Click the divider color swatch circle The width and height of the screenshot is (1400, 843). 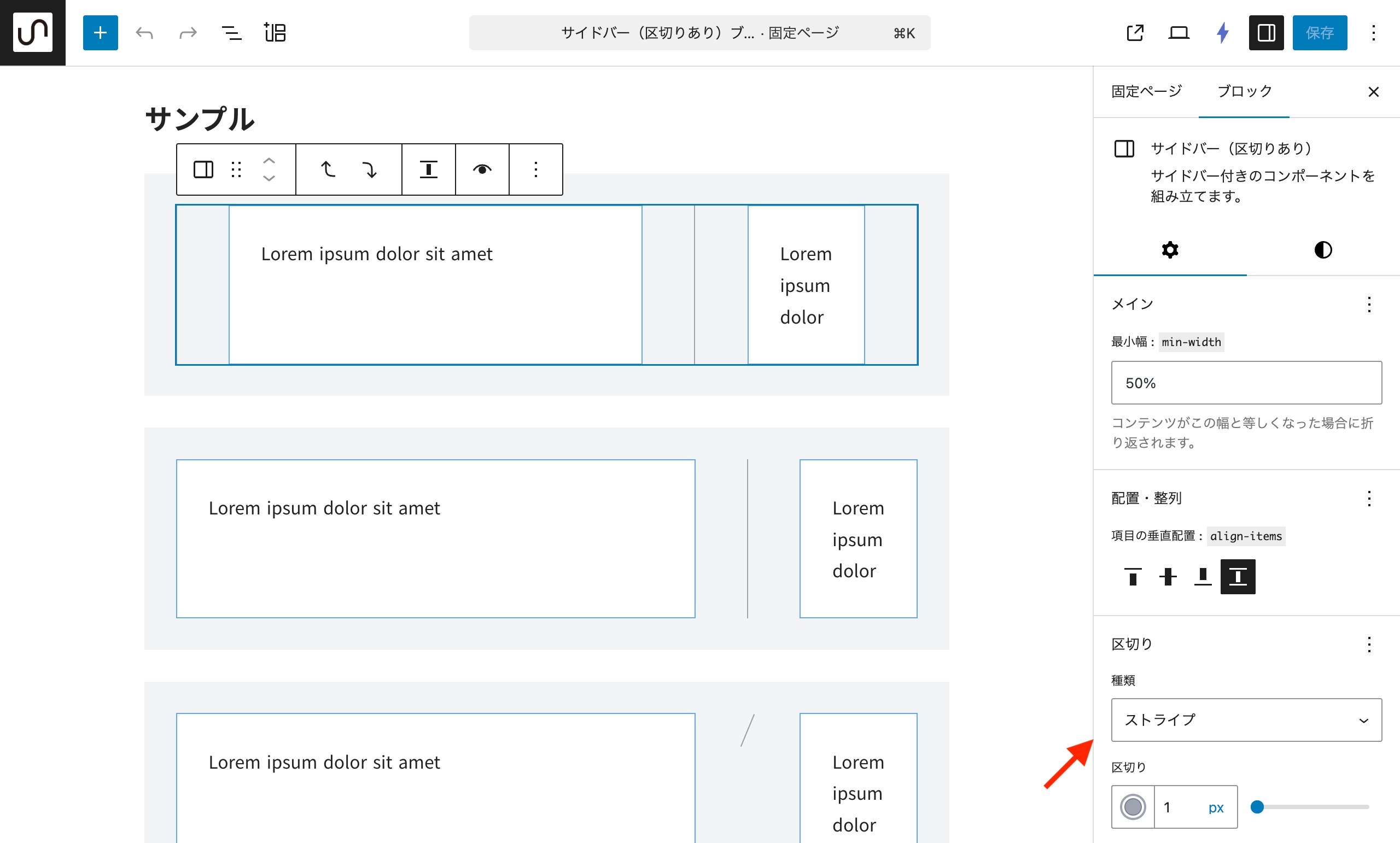click(1133, 806)
